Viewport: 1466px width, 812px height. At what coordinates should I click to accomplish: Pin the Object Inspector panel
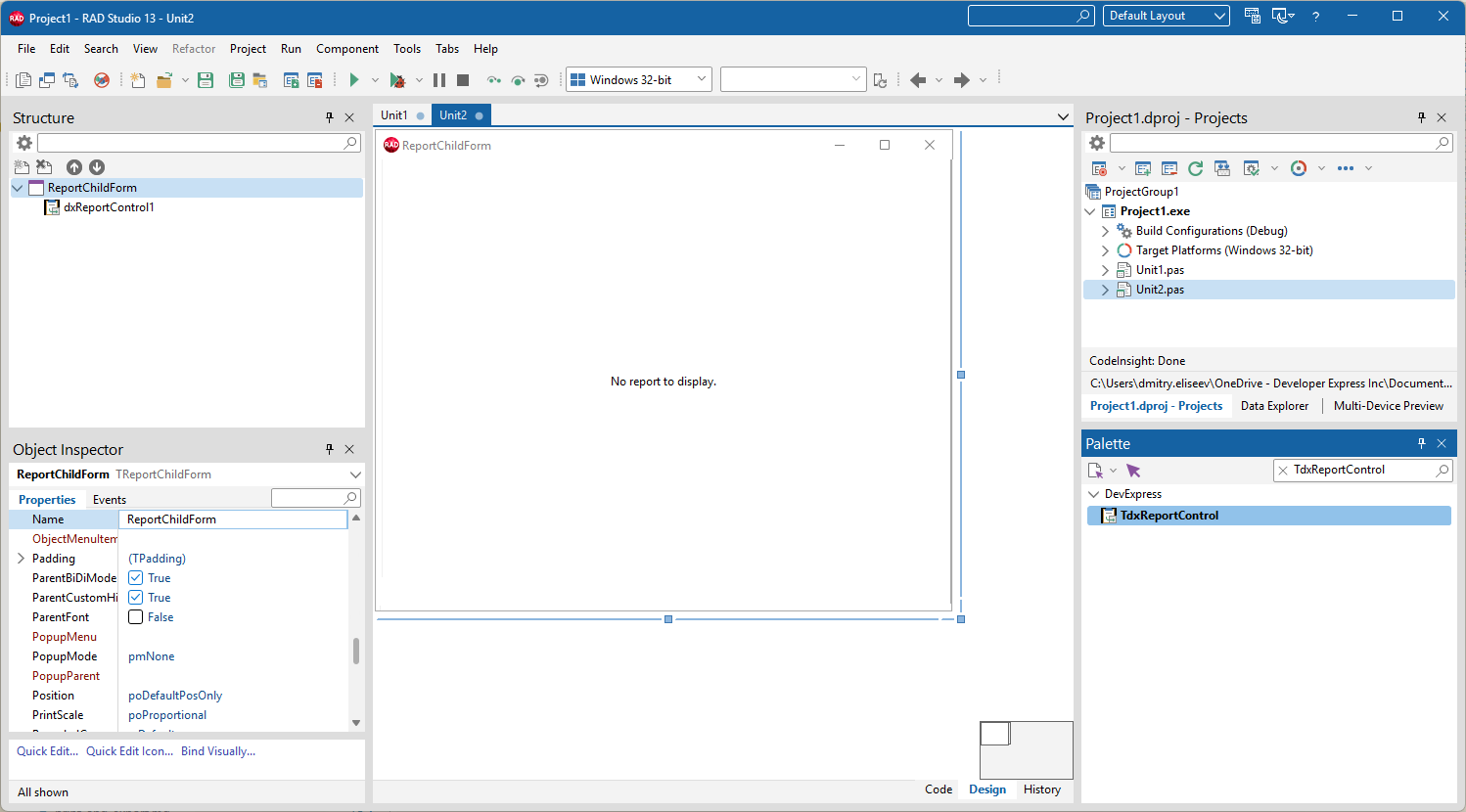tap(330, 449)
